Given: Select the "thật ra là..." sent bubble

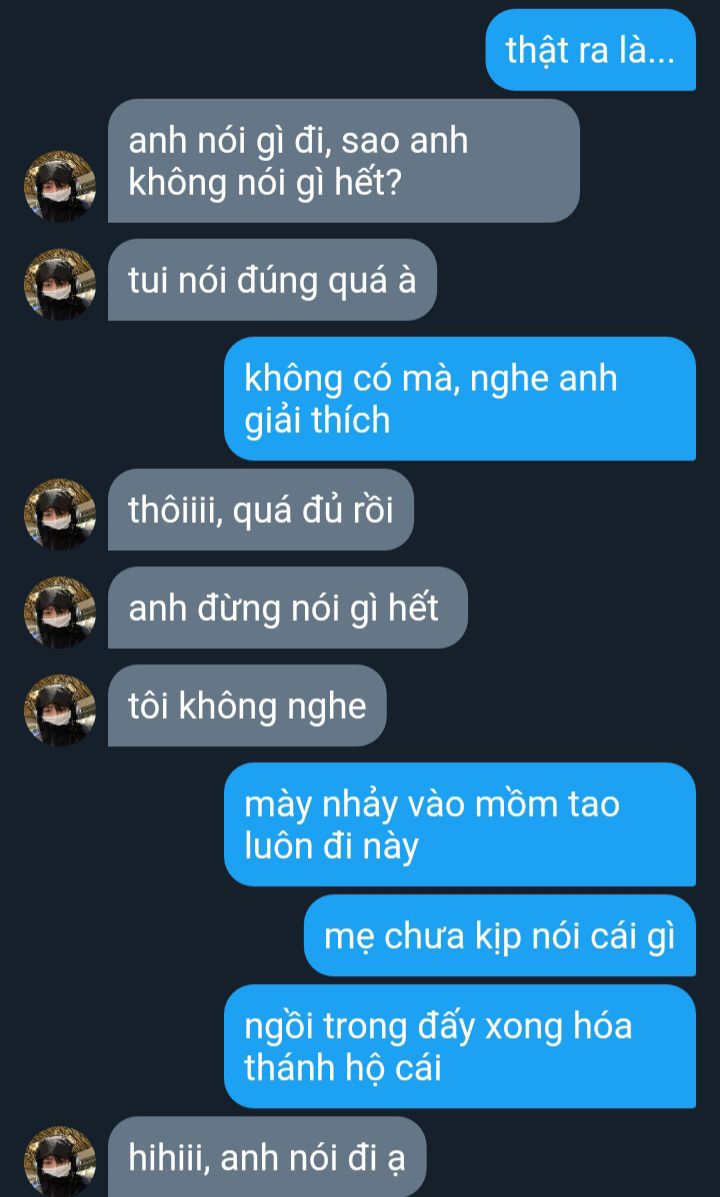Looking at the screenshot, I should coord(590,50).
